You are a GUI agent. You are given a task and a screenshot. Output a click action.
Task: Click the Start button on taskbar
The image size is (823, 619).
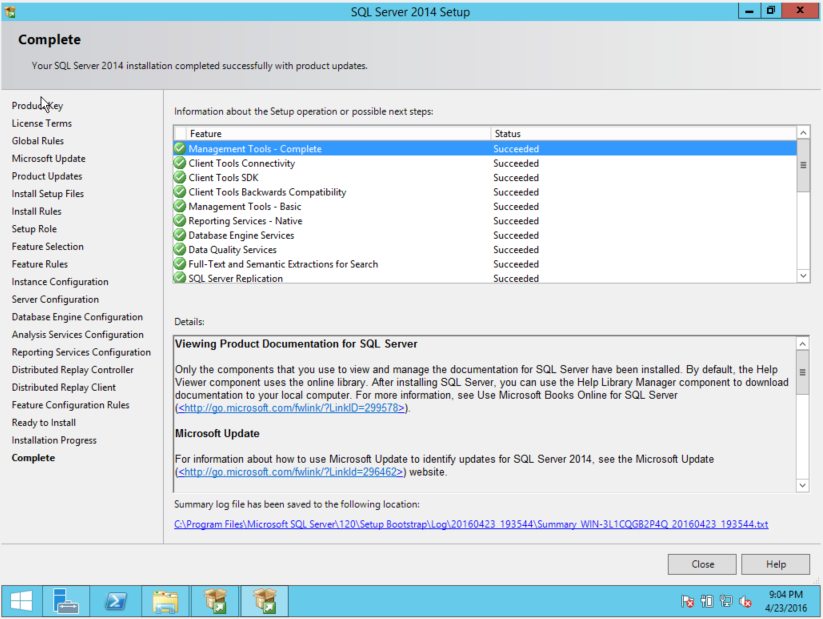(x=20, y=600)
